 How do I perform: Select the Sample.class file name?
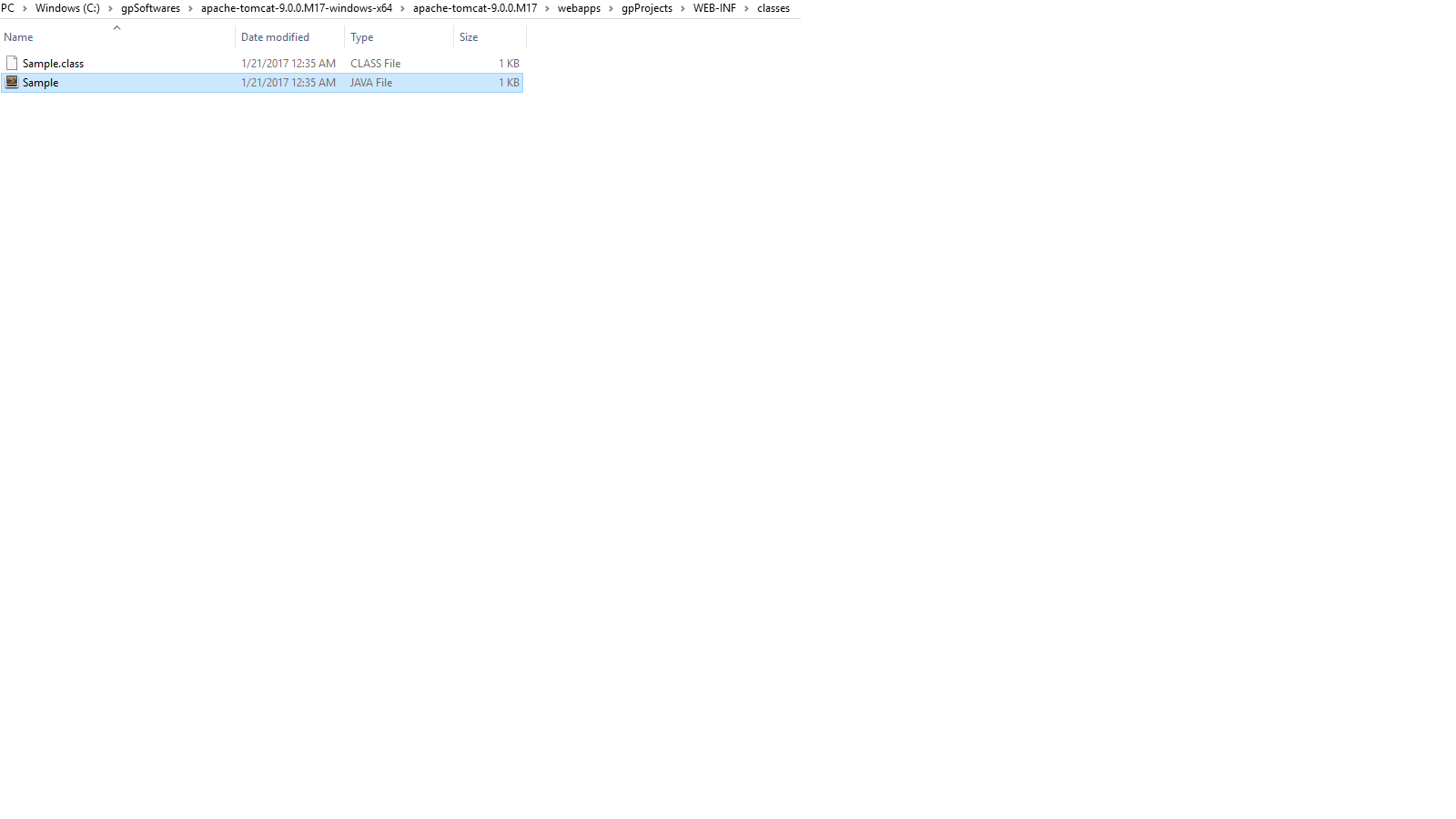pos(53,64)
